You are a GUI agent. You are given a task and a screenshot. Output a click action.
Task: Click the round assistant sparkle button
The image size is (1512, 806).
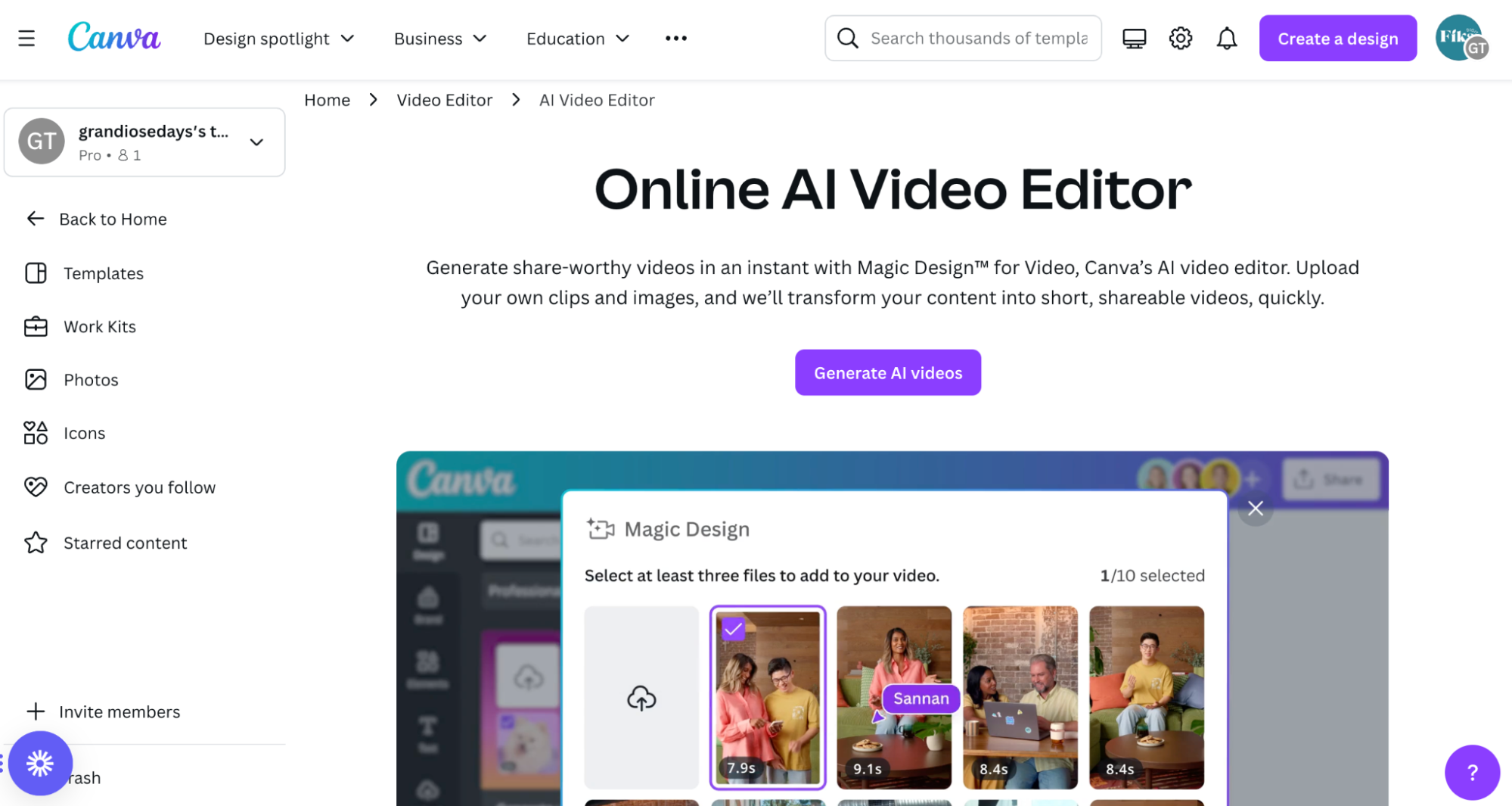[x=40, y=763]
